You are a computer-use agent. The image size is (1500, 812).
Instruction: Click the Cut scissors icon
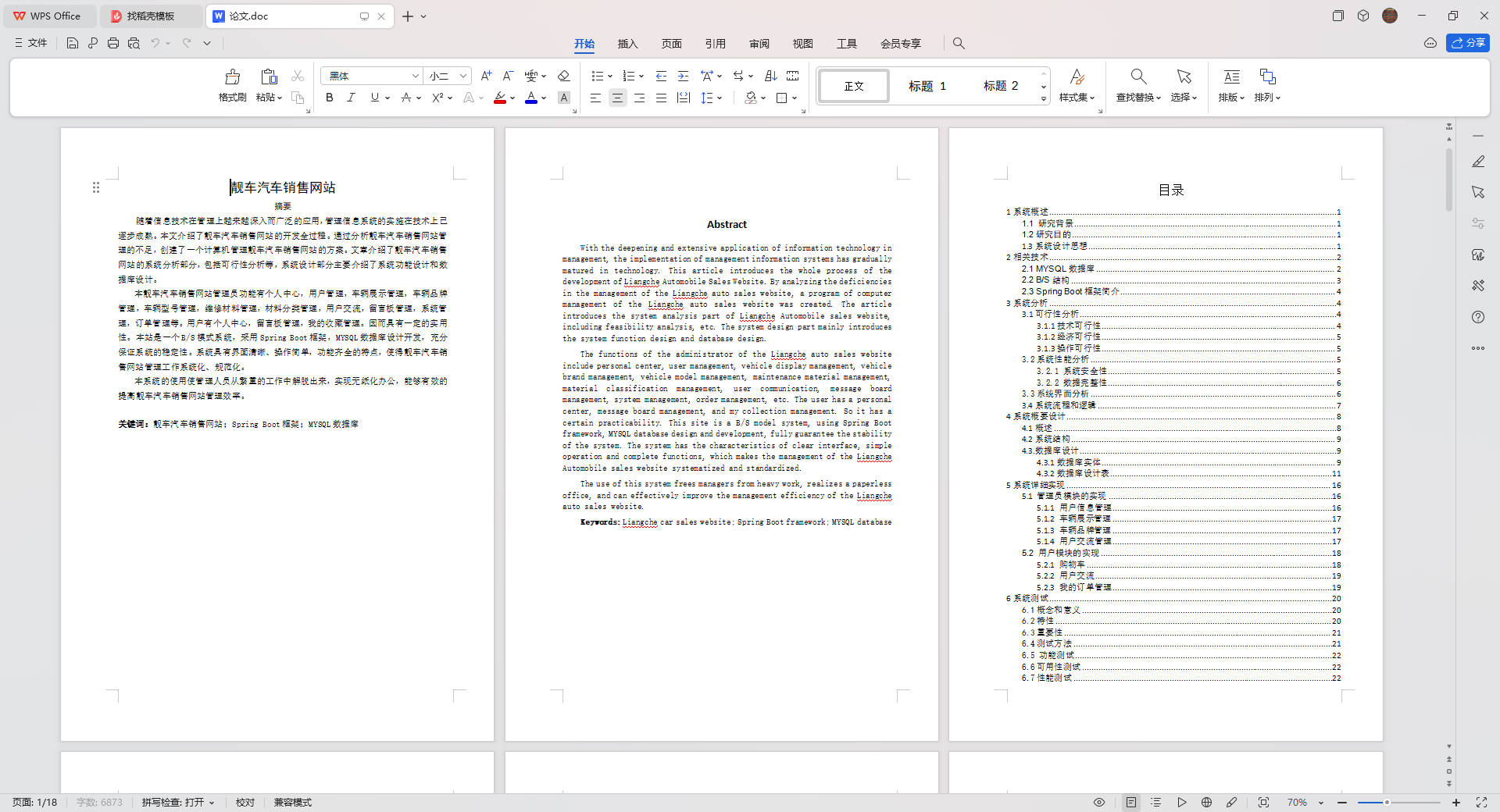(298, 76)
